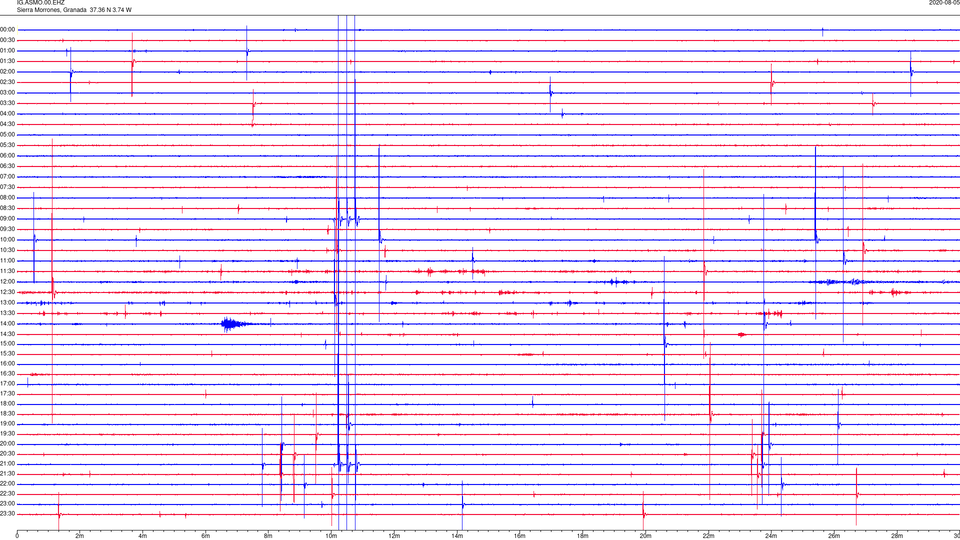Choose the 28m minute axis tick
The height and width of the screenshot is (540, 960).
click(897, 536)
